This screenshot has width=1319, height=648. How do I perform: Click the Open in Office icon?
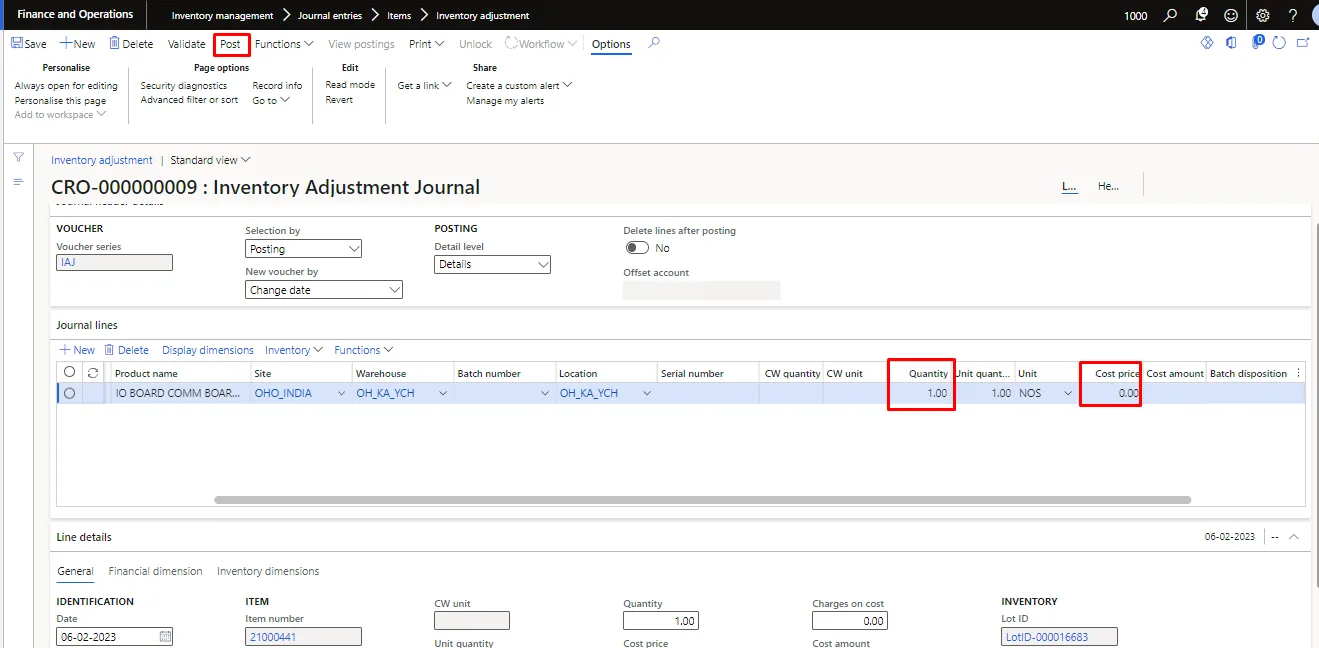point(1231,43)
